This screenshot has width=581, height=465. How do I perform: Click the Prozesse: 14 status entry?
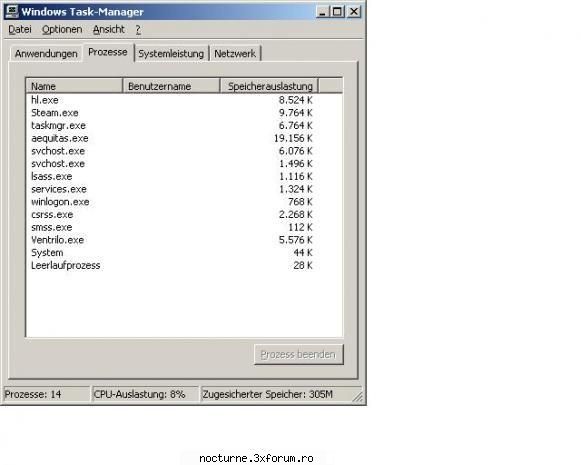click(x=46, y=394)
